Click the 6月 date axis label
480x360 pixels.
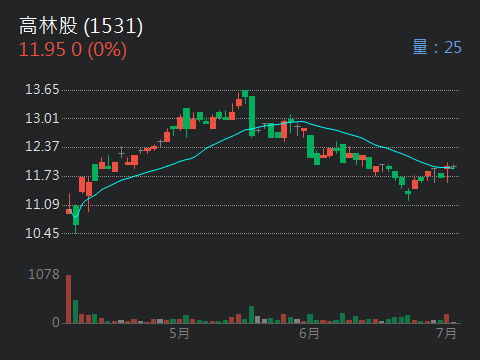pyautogui.click(x=309, y=333)
